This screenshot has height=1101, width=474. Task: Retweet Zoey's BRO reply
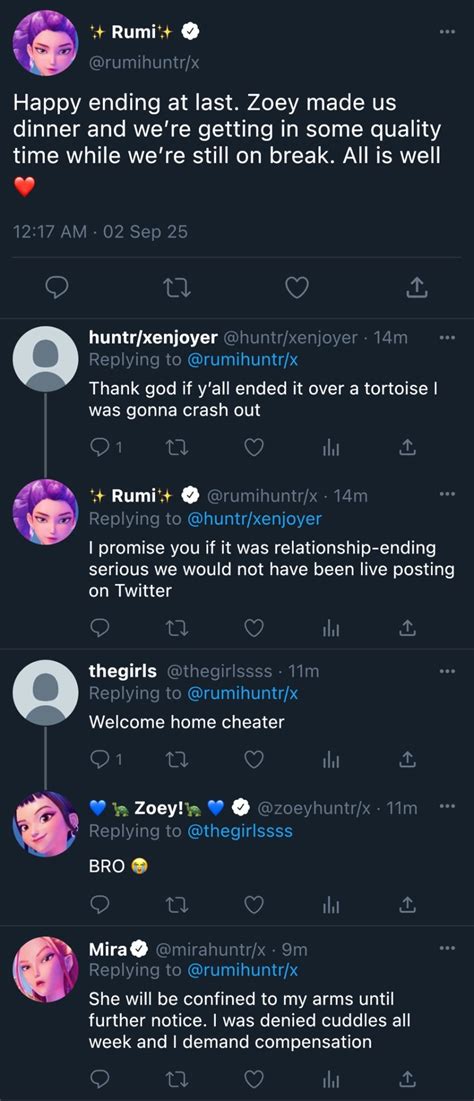pyautogui.click(x=177, y=905)
